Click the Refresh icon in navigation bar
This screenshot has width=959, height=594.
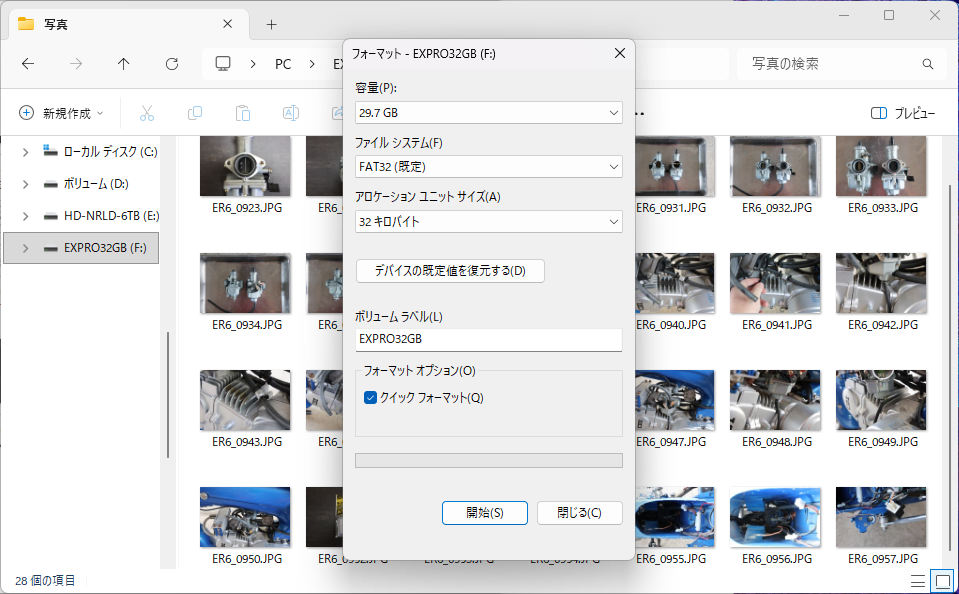click(171, 64)
